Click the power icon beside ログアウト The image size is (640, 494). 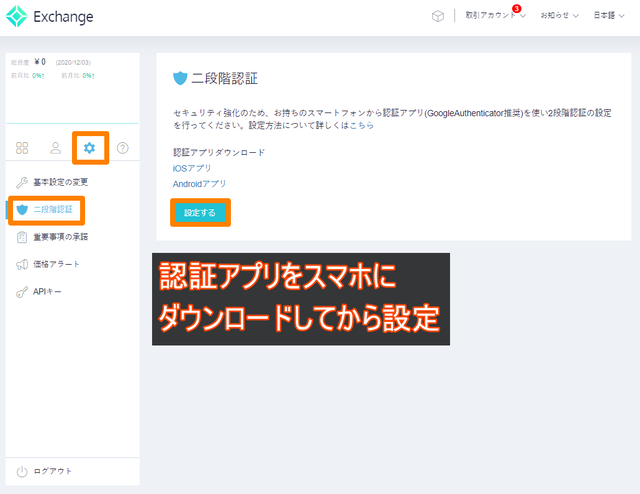tap(22, 472)
